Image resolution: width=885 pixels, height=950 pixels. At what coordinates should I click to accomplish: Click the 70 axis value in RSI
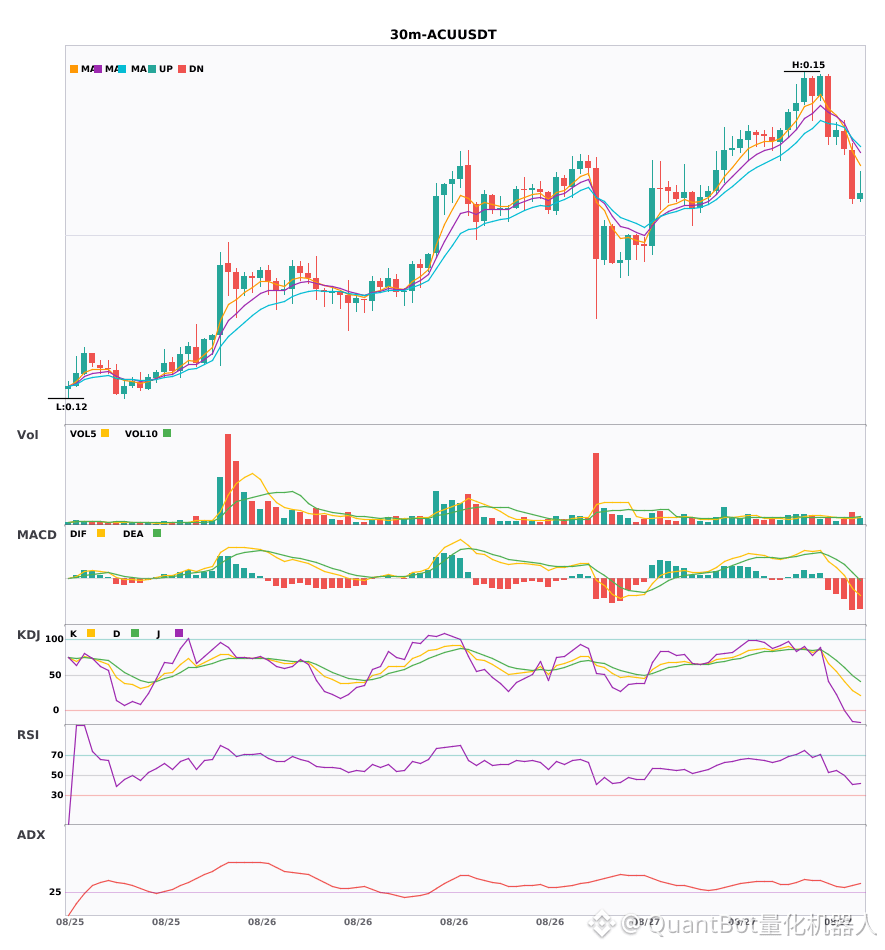click(57, 755)
